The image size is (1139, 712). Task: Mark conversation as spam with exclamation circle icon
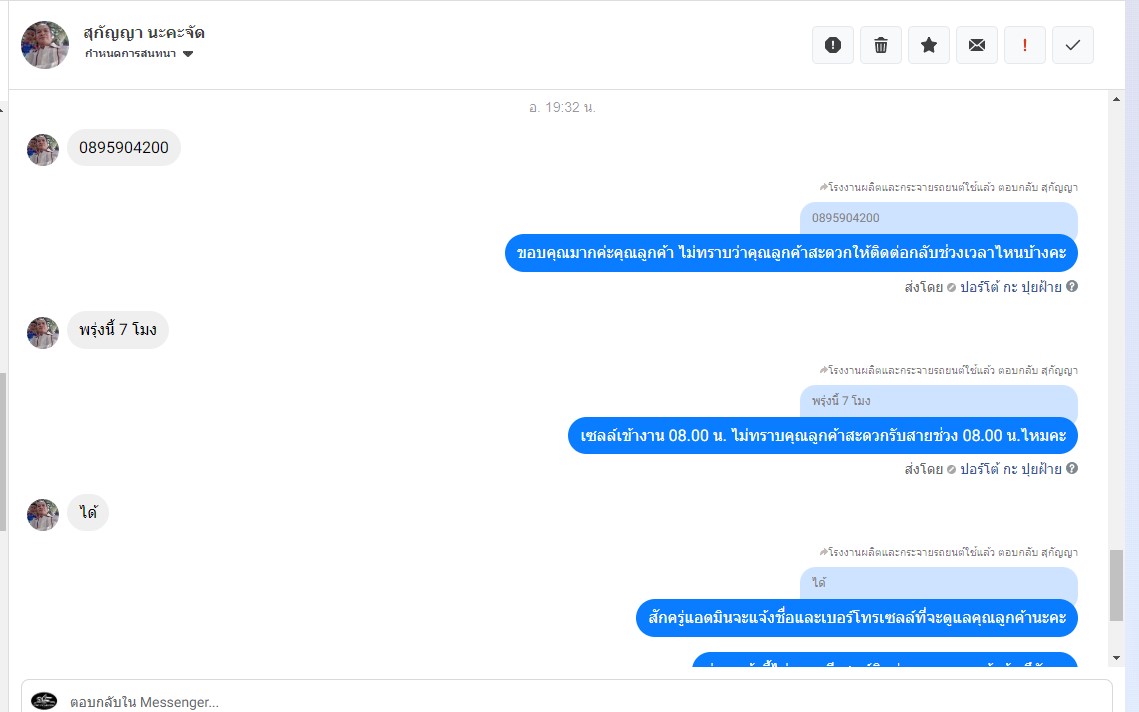(832, 45)
